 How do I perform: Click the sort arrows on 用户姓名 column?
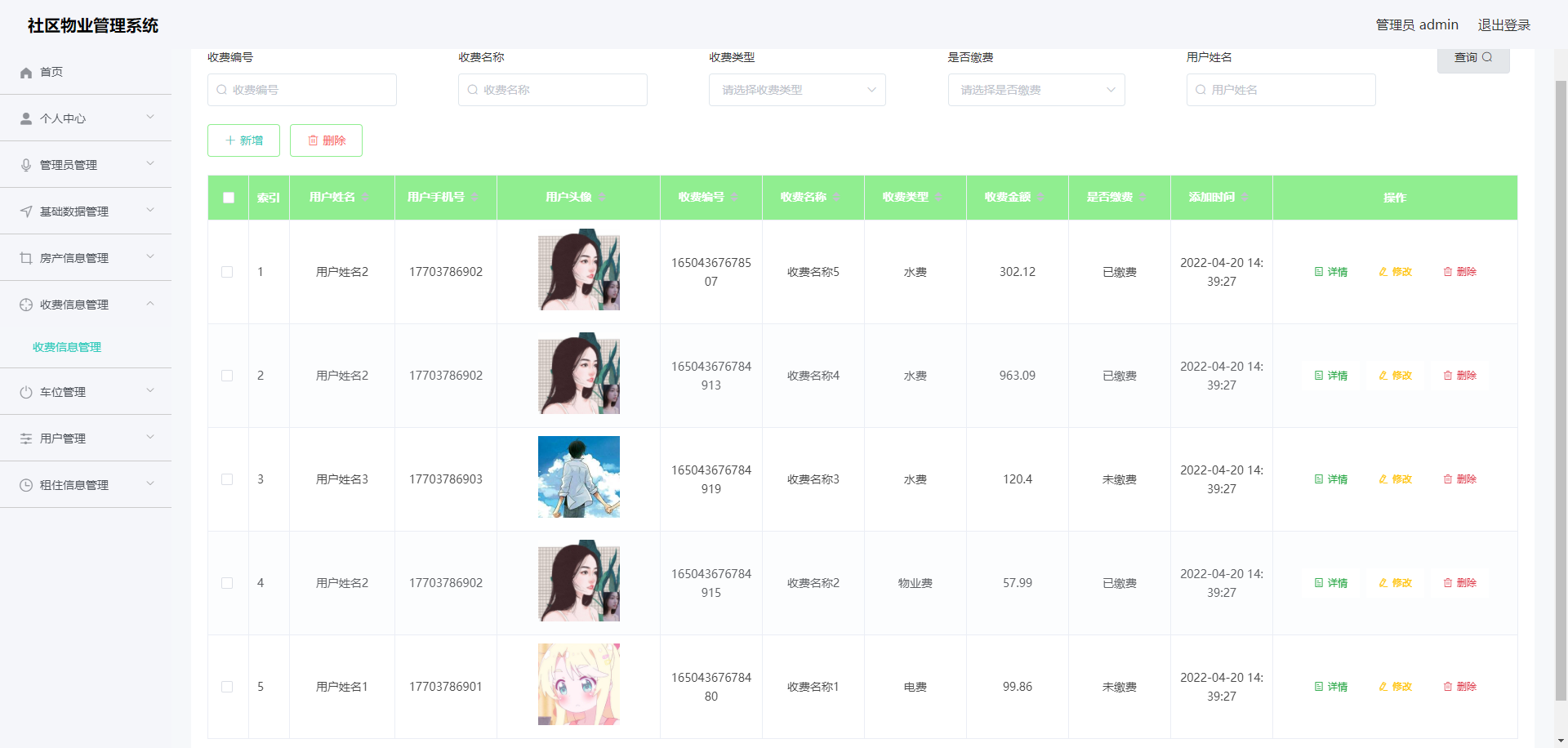365,197
